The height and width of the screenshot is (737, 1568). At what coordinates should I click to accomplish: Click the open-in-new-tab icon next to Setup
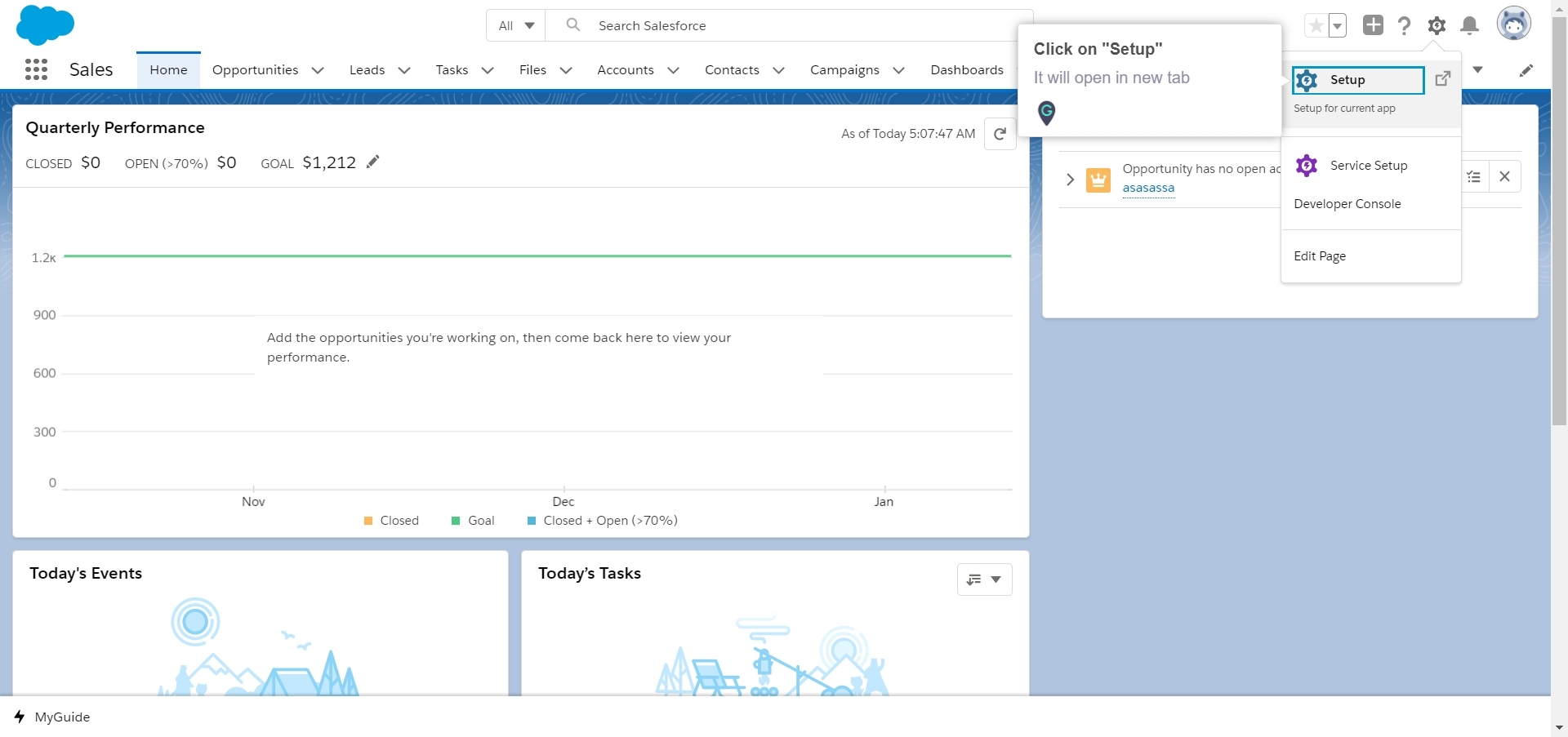tap(1443, 78)
